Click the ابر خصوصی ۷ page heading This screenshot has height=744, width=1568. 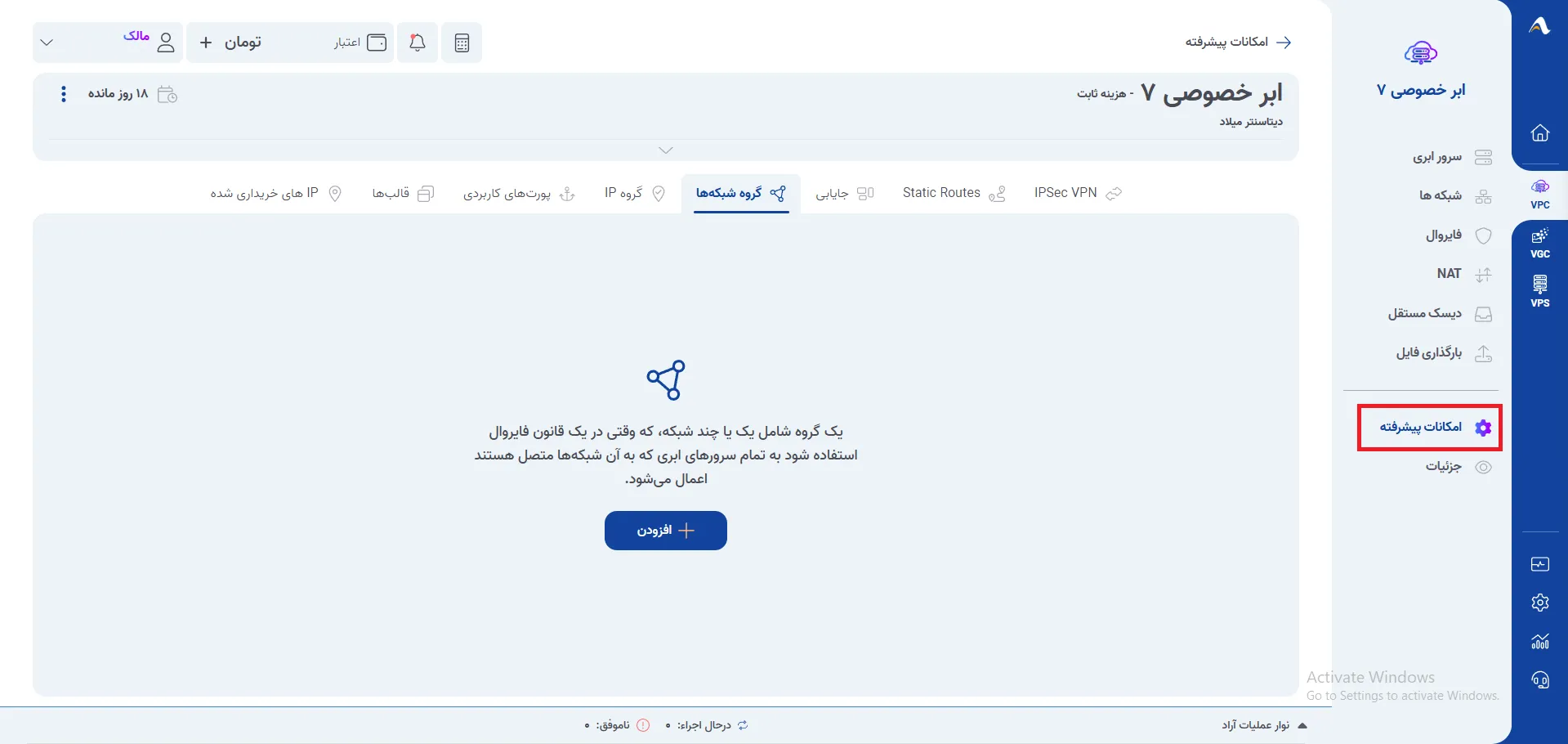click(x=1212, y=93)
